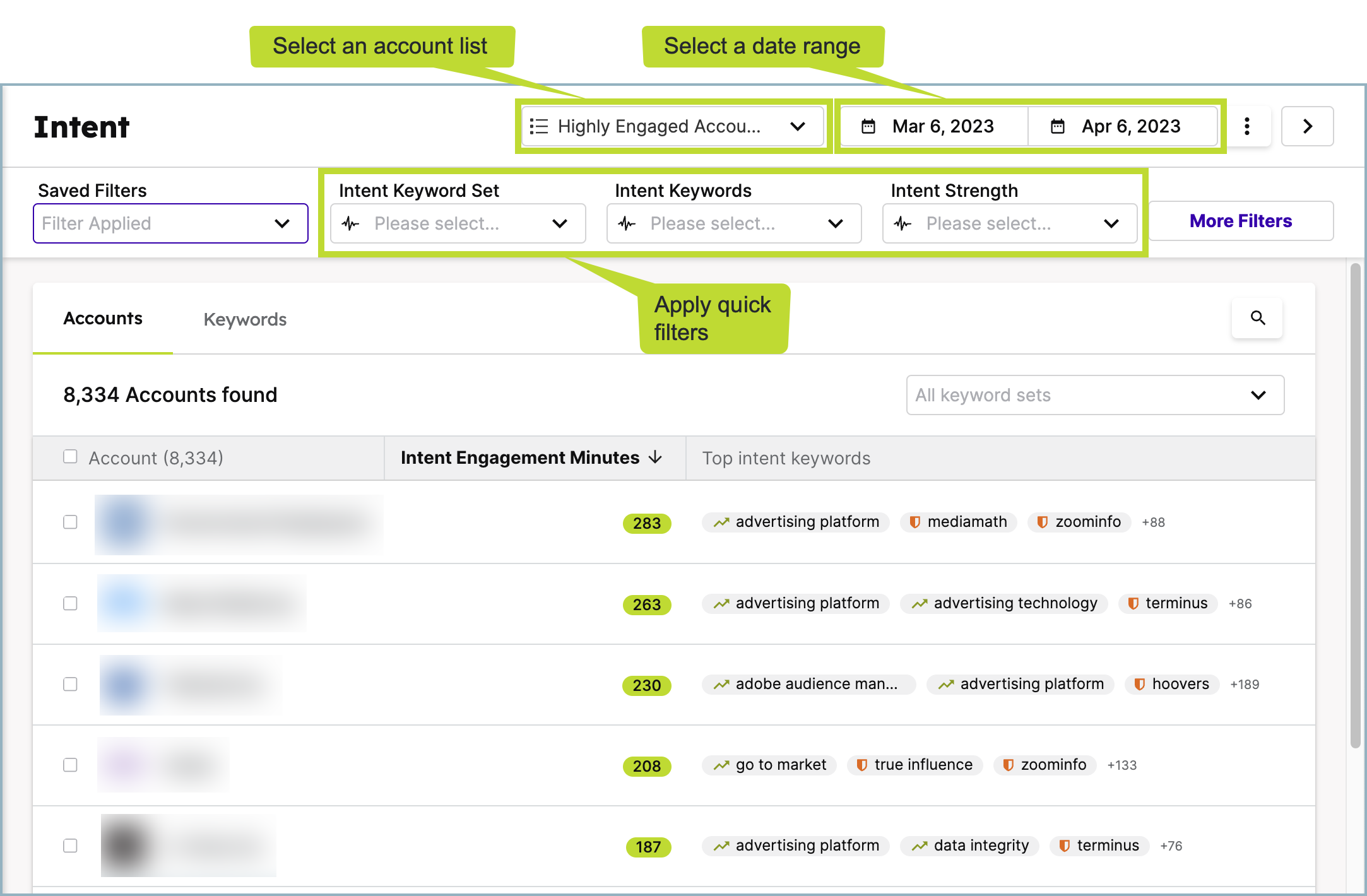Click the right arrow expand button
The height and width of the screenshot is (896, 1367).
pos(1308,126)
